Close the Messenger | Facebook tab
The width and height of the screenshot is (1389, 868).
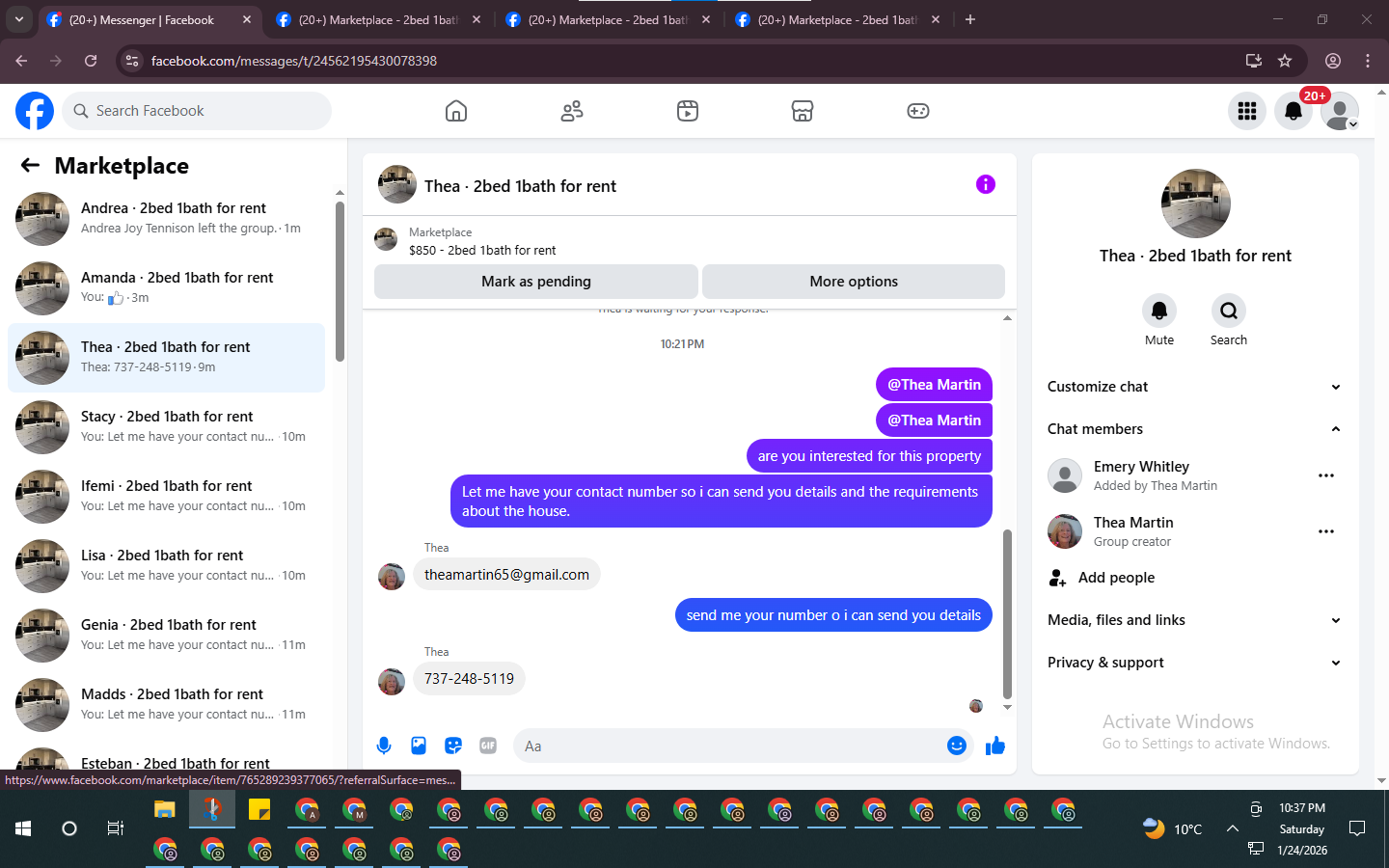pyautogui.click(x=247, y=19)
